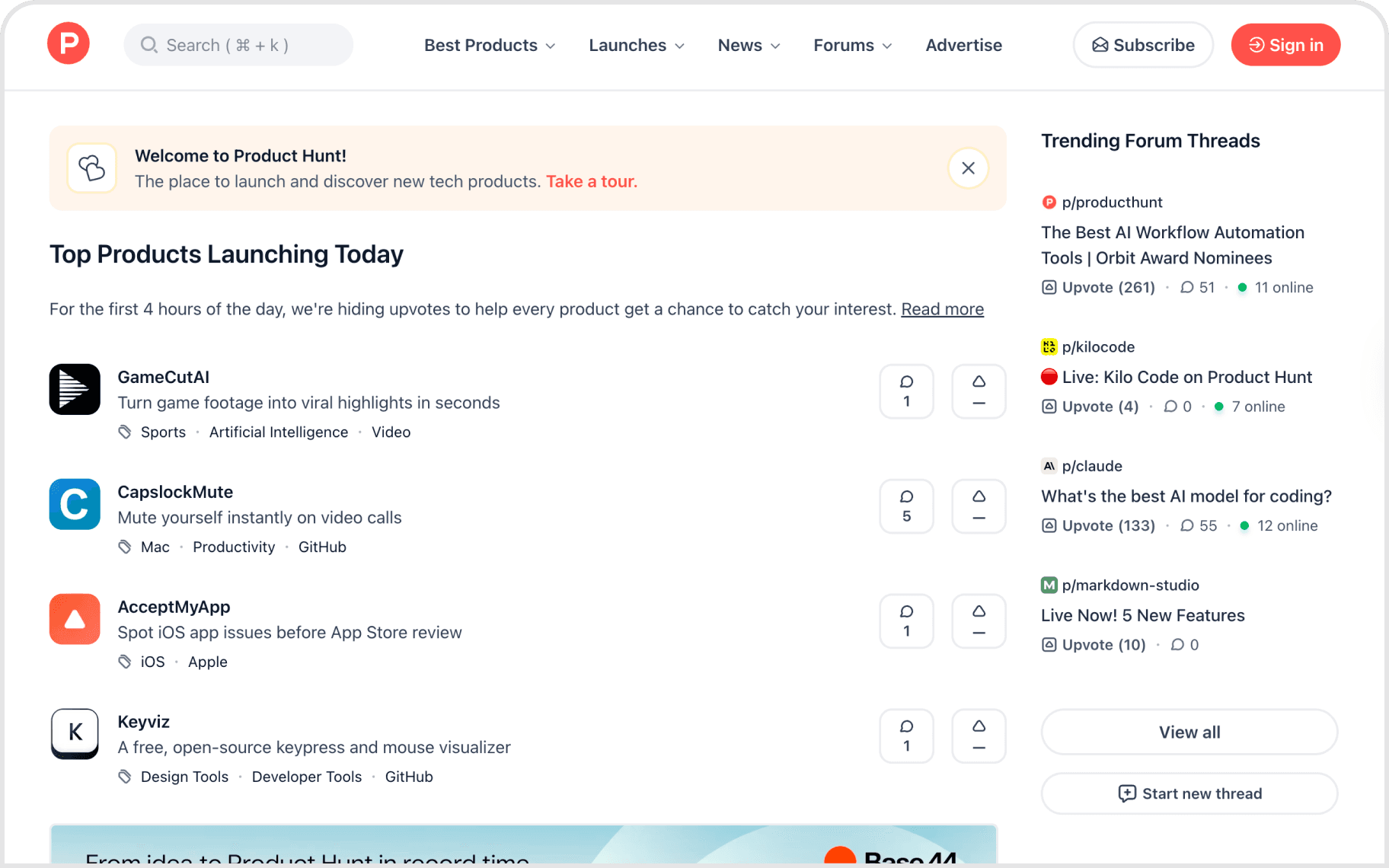Open comments for CapslockMute
This screenshot has width=1389, height=868.
(x=906, y=506)
